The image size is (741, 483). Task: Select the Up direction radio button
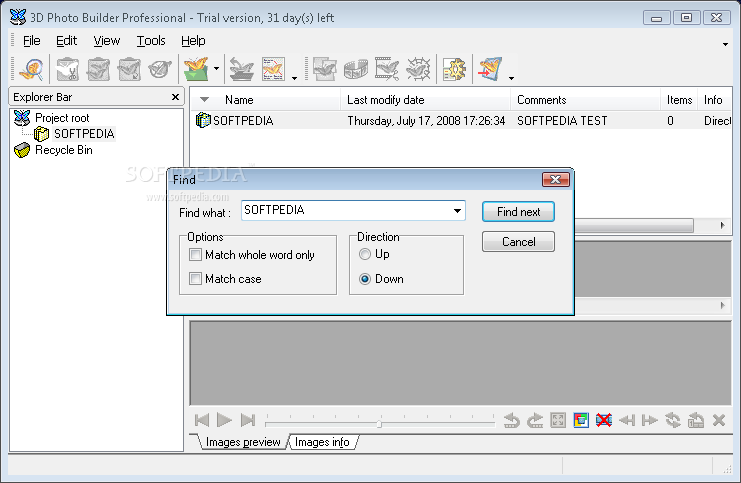365,254
